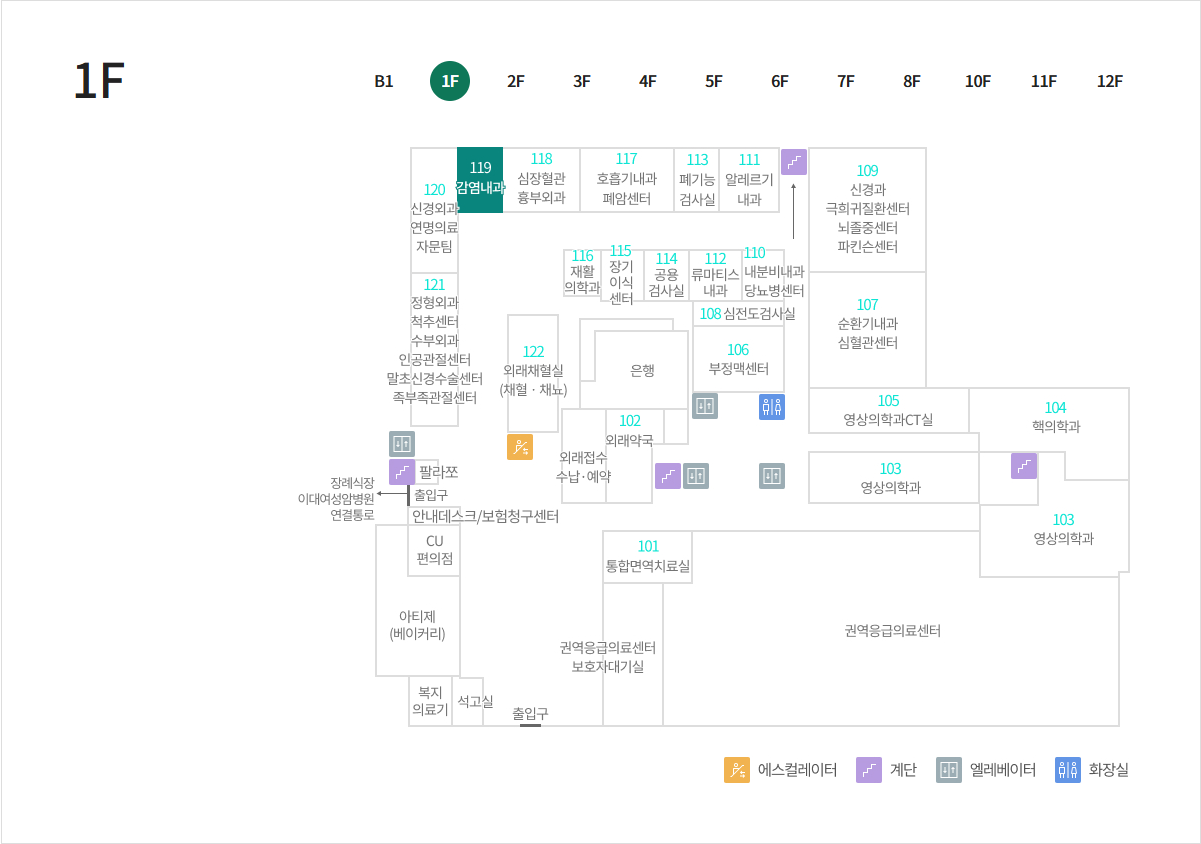1201x844 pixels.
Task: Click the elevator icon left of 103 영상의학과
Action: click(x=772, y=476)
